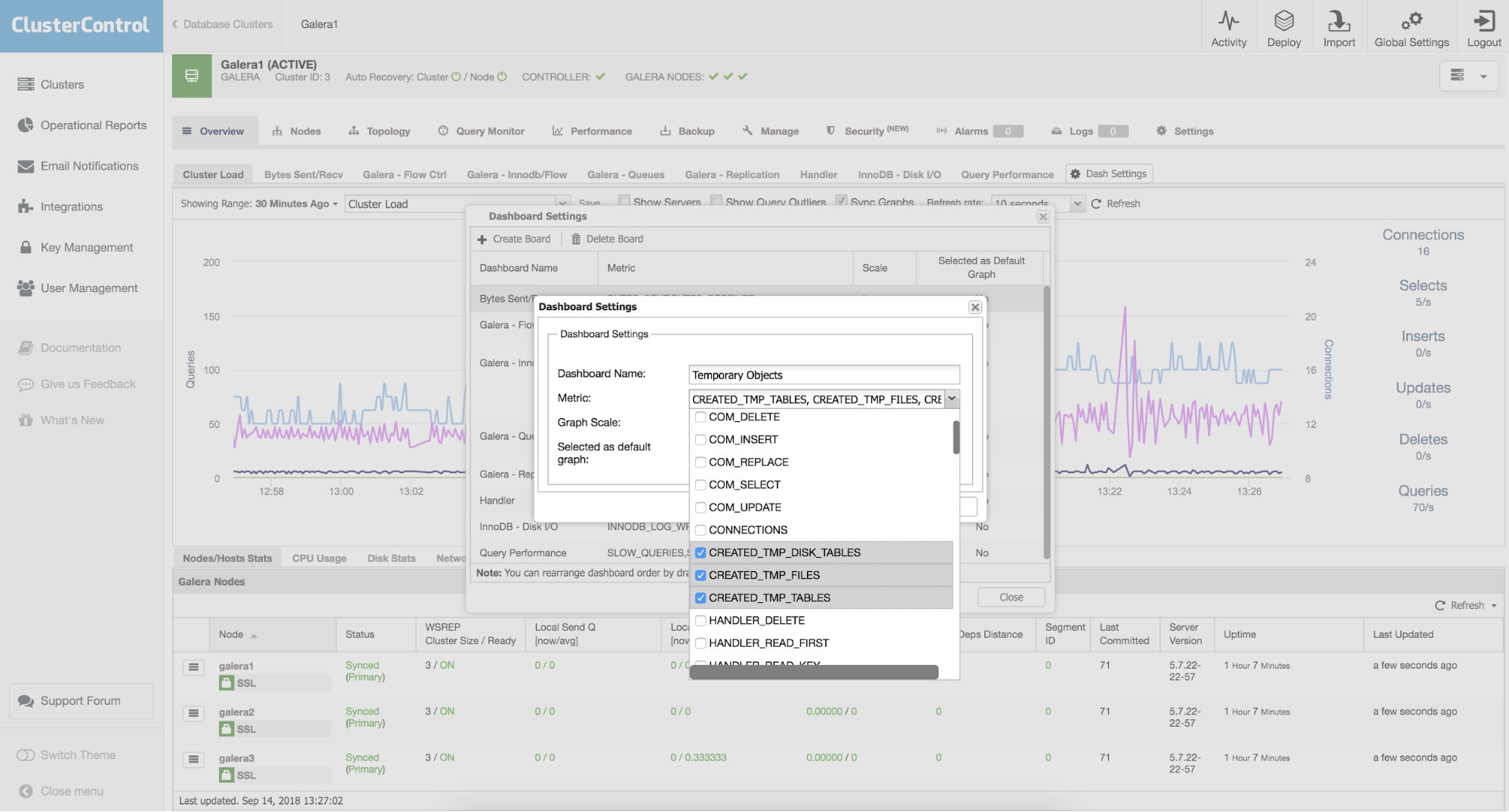Open the Disk Stats tab
This screenshot has height=812, width=1509.
(x=391, y=558)
